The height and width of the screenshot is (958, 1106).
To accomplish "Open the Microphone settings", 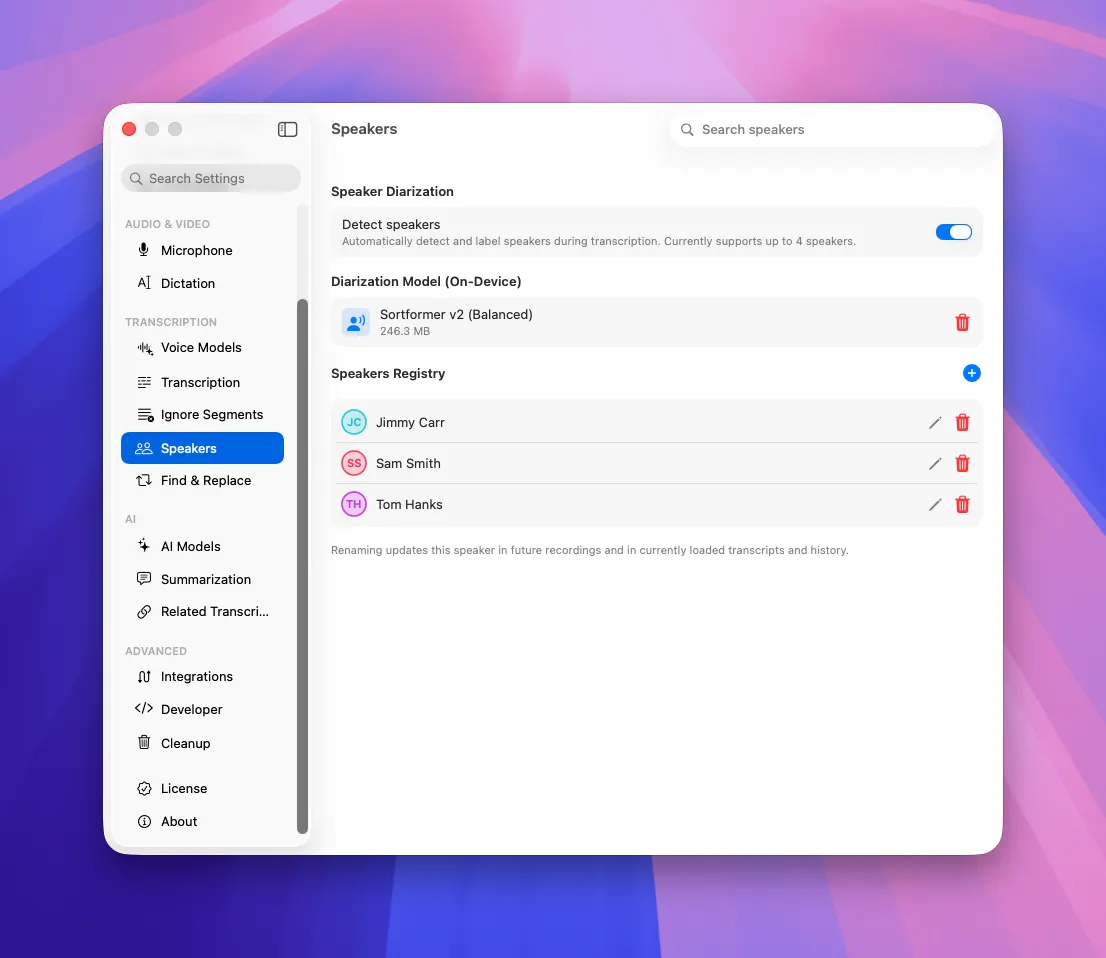I will pyautogui.click(x=202, y=250).
